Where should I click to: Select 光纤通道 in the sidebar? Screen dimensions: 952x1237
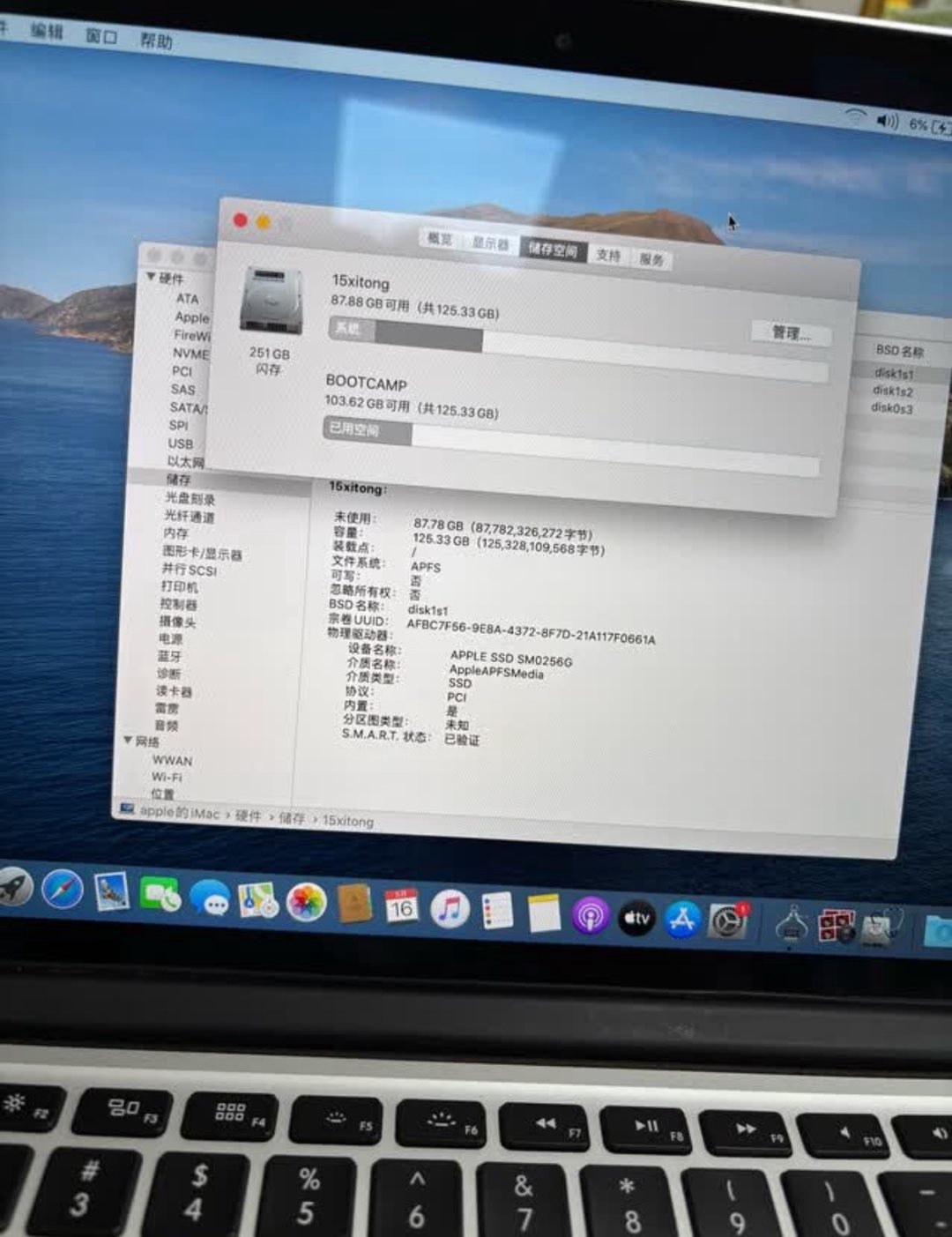[x=189, y=517]
